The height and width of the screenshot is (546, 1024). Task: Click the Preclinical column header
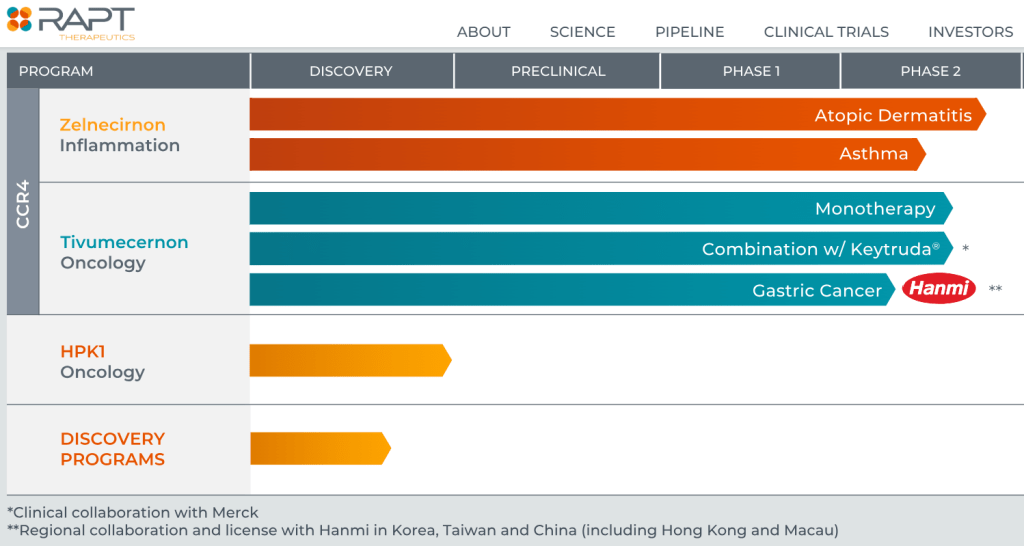click(x=558, y=71)
